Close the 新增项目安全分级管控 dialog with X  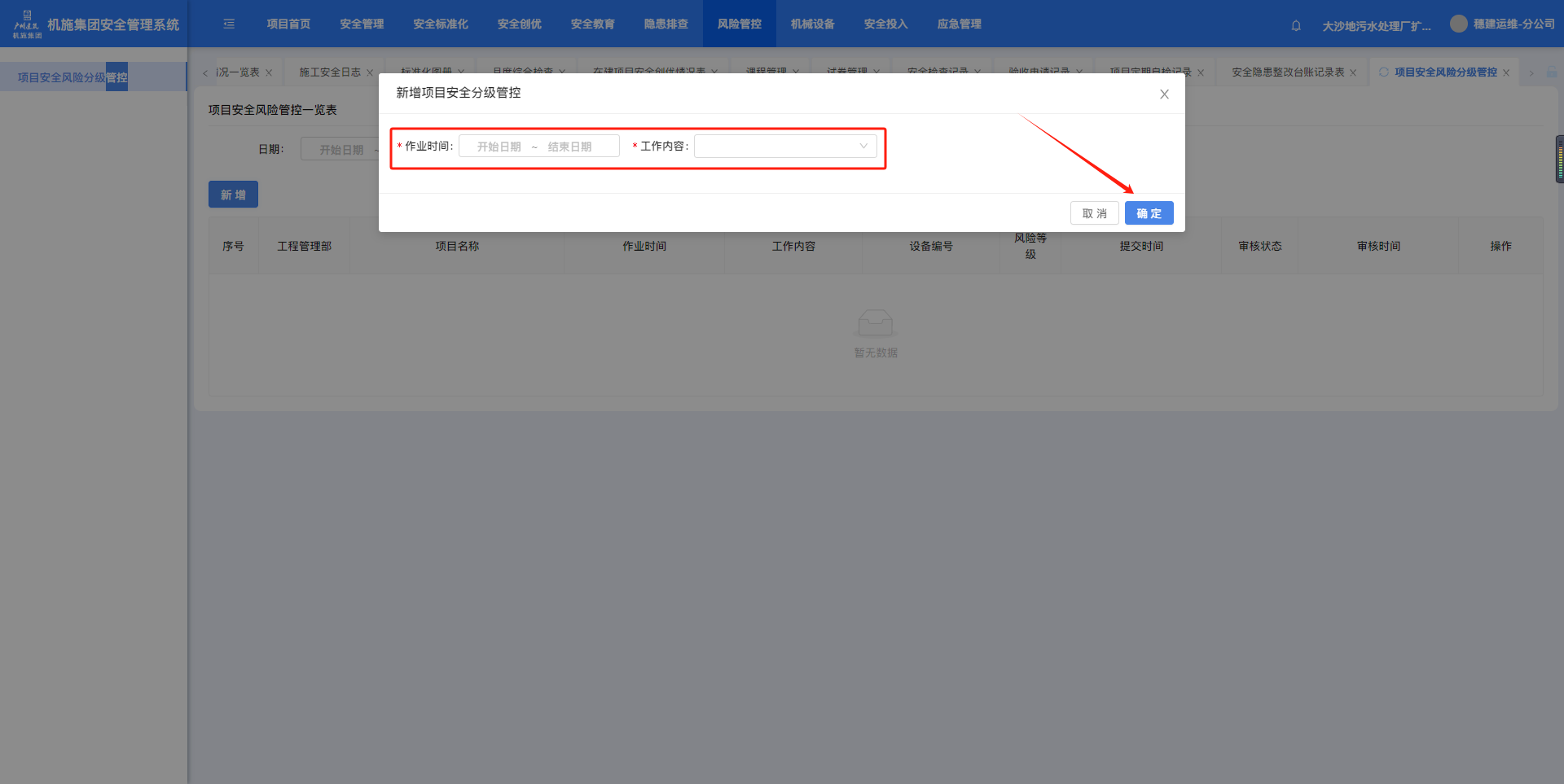pos(1164,94)
